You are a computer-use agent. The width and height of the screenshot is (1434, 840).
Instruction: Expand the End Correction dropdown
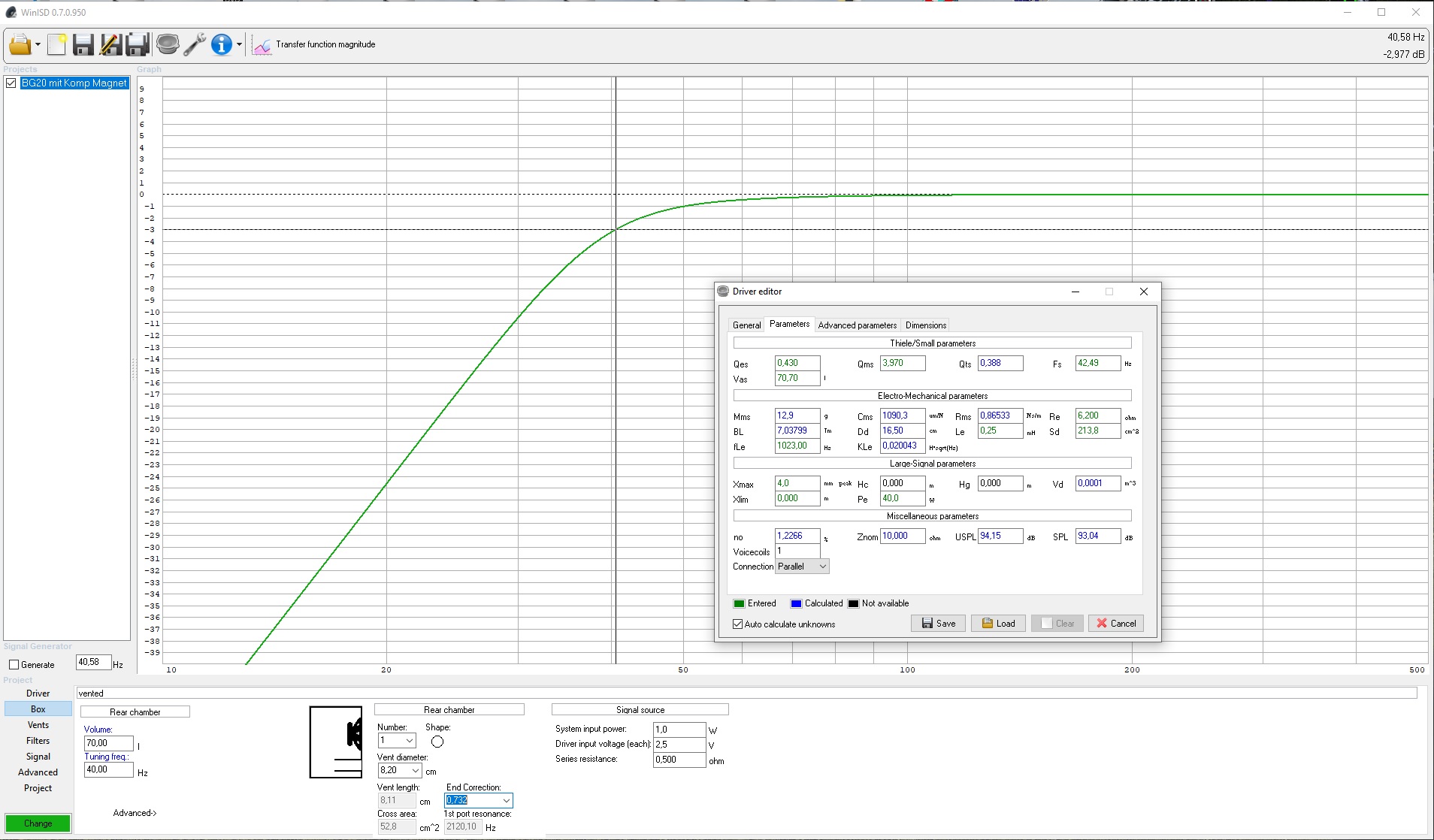pos(507,801)
